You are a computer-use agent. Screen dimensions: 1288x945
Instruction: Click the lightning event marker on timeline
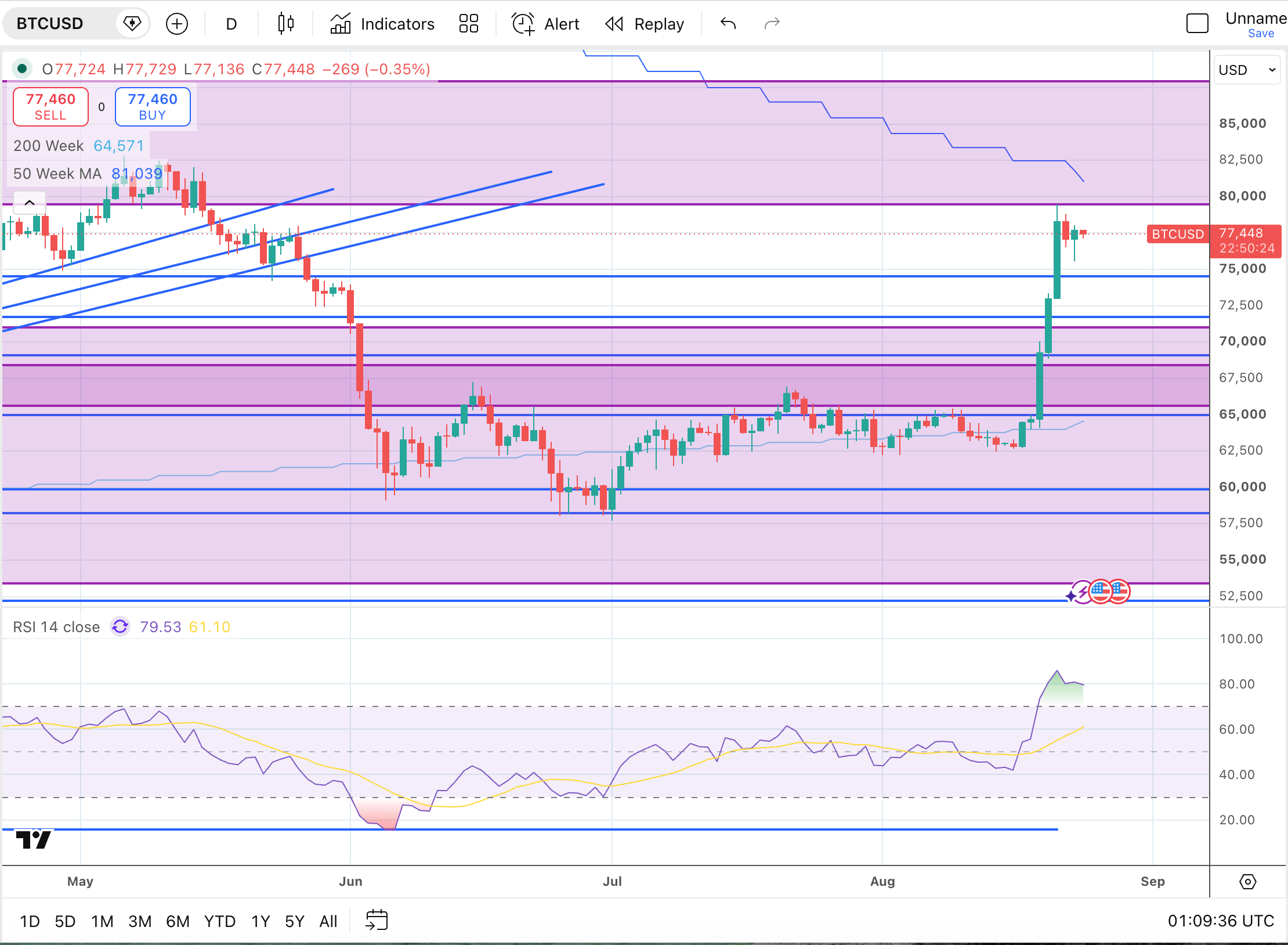(1083, 592)
